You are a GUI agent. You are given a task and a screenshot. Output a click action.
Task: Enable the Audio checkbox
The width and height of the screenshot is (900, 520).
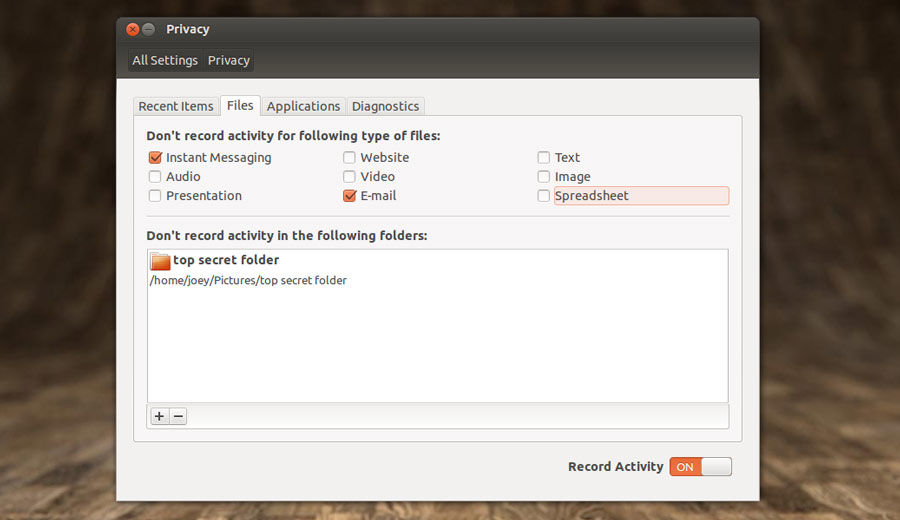155,177
